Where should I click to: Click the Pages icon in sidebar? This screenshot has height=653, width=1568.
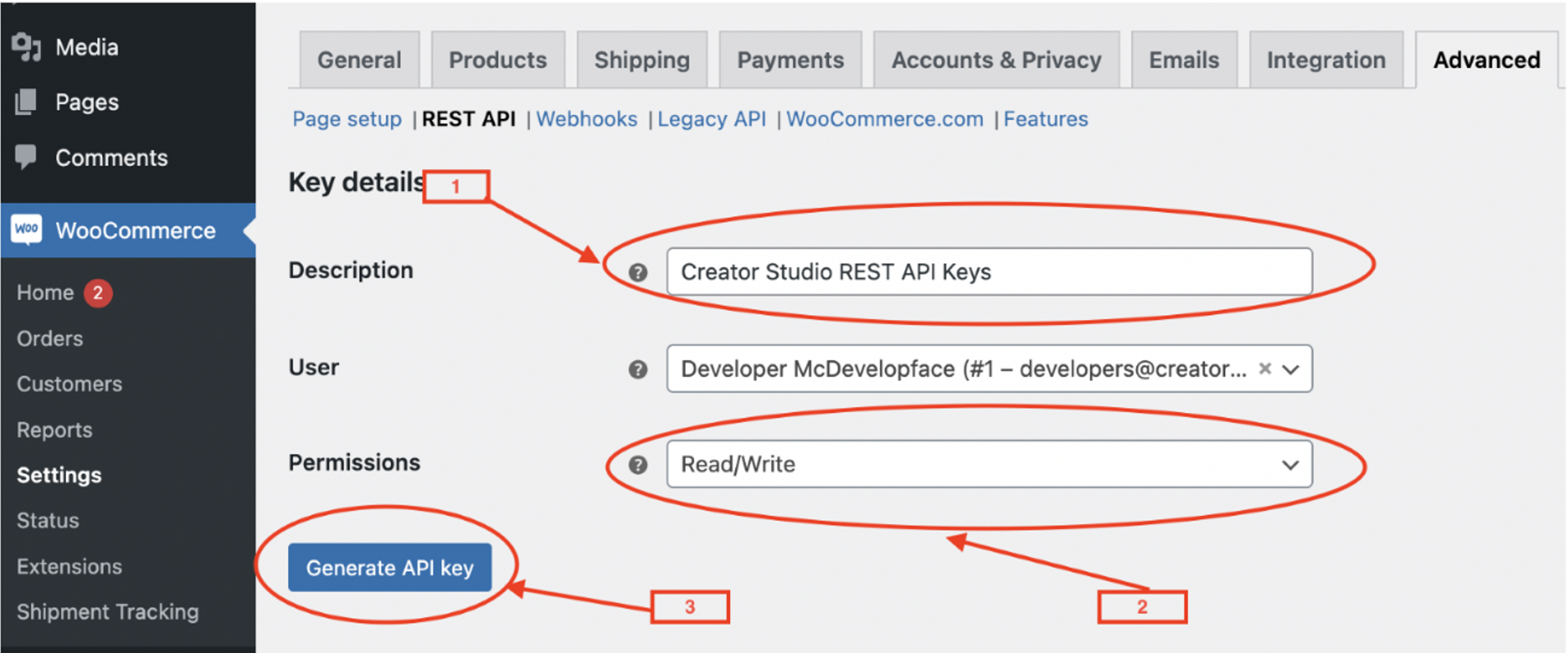pyautogui.click(x=26, y=102)
